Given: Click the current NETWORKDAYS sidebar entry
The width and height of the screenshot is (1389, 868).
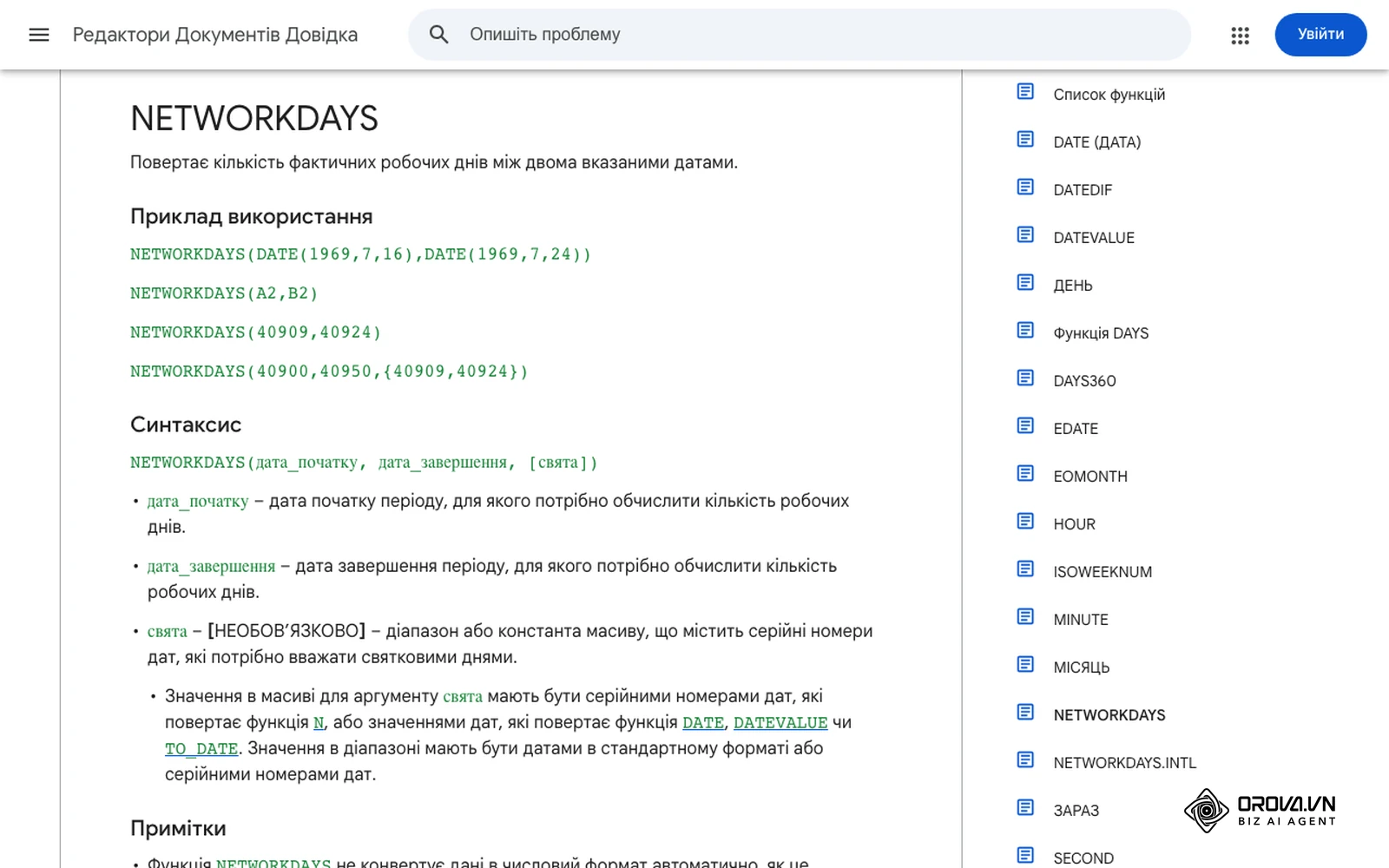Looking at the screenshot, I should coord(1109,715).
